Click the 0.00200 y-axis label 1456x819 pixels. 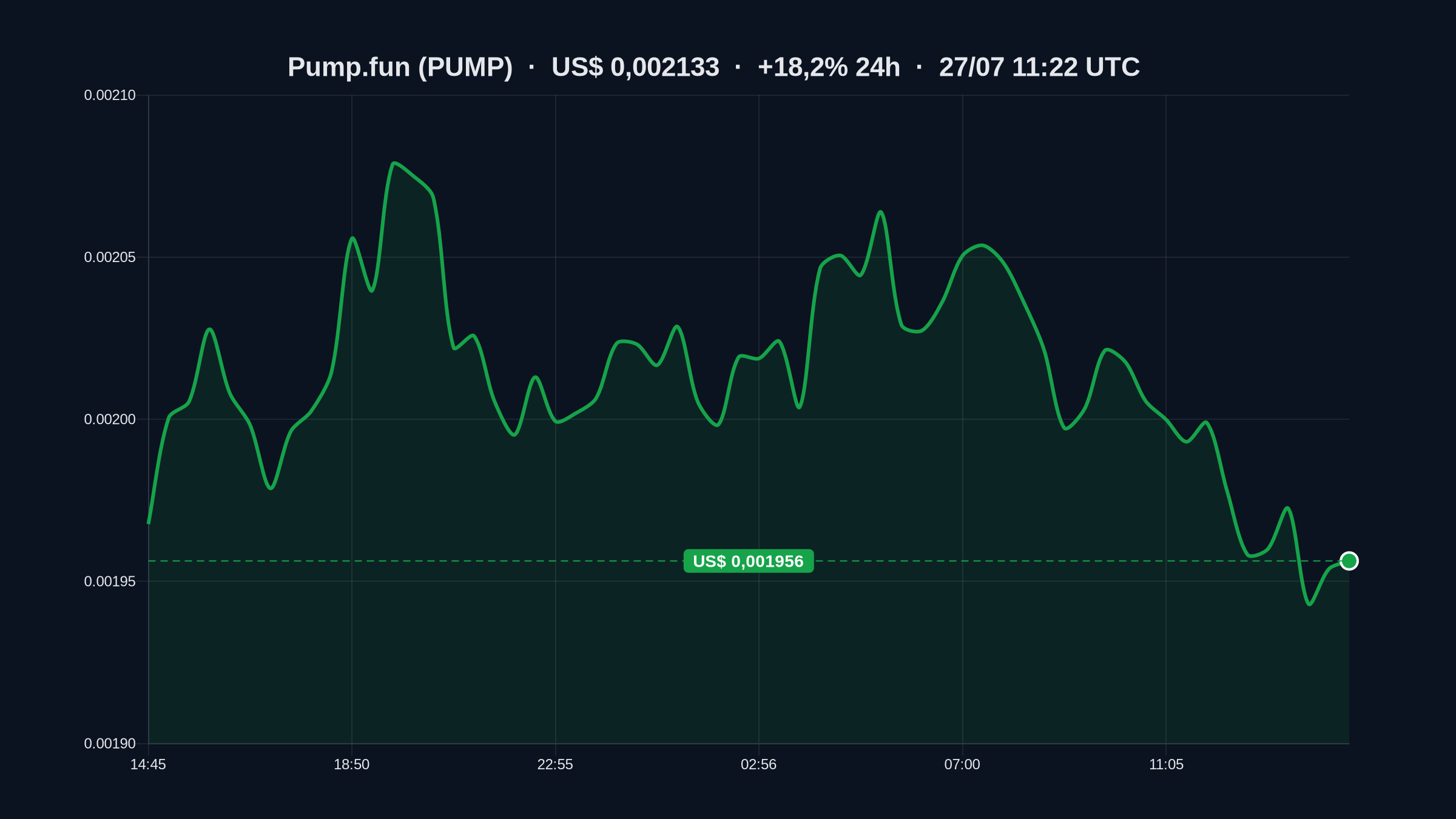pyautogui.click(x=110, y=419)
